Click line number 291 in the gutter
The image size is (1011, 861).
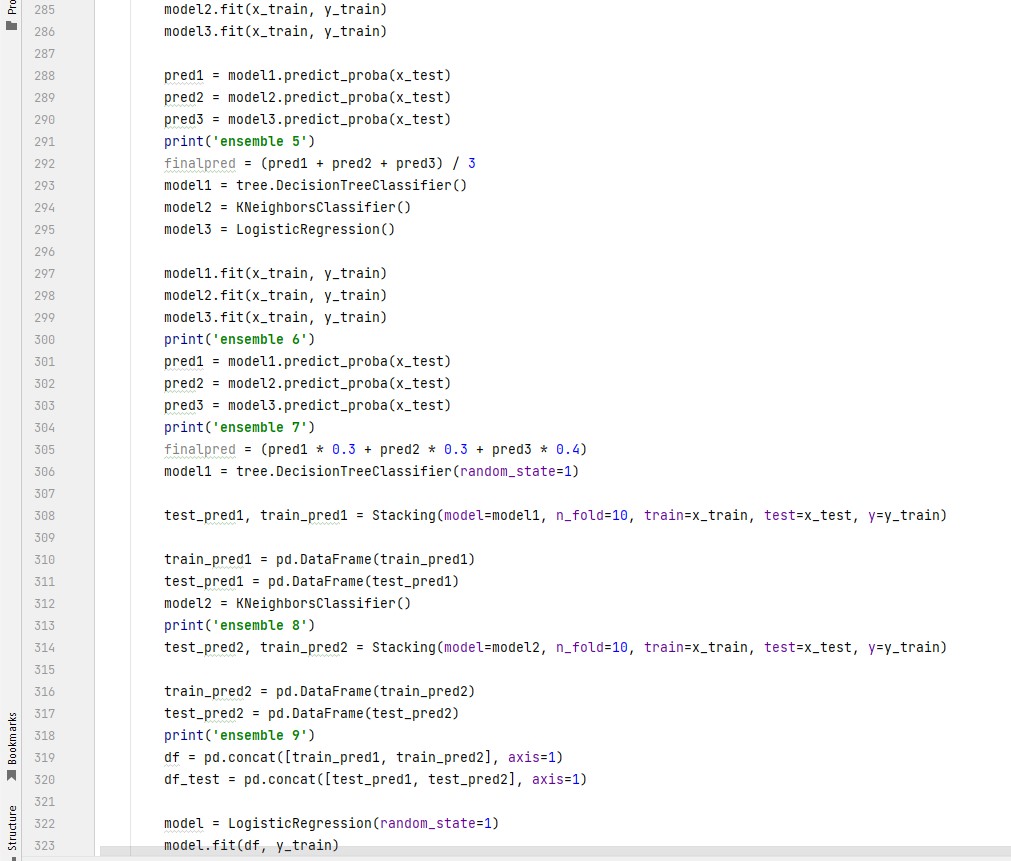[x=44, y=141]
